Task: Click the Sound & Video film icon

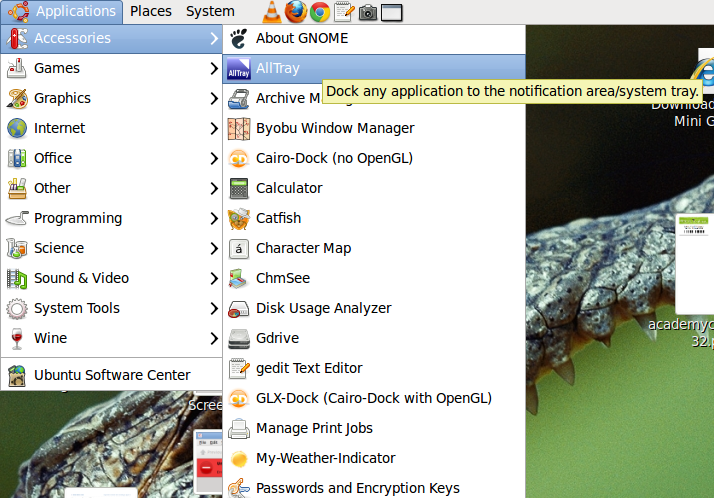Action: pos(17,279)
